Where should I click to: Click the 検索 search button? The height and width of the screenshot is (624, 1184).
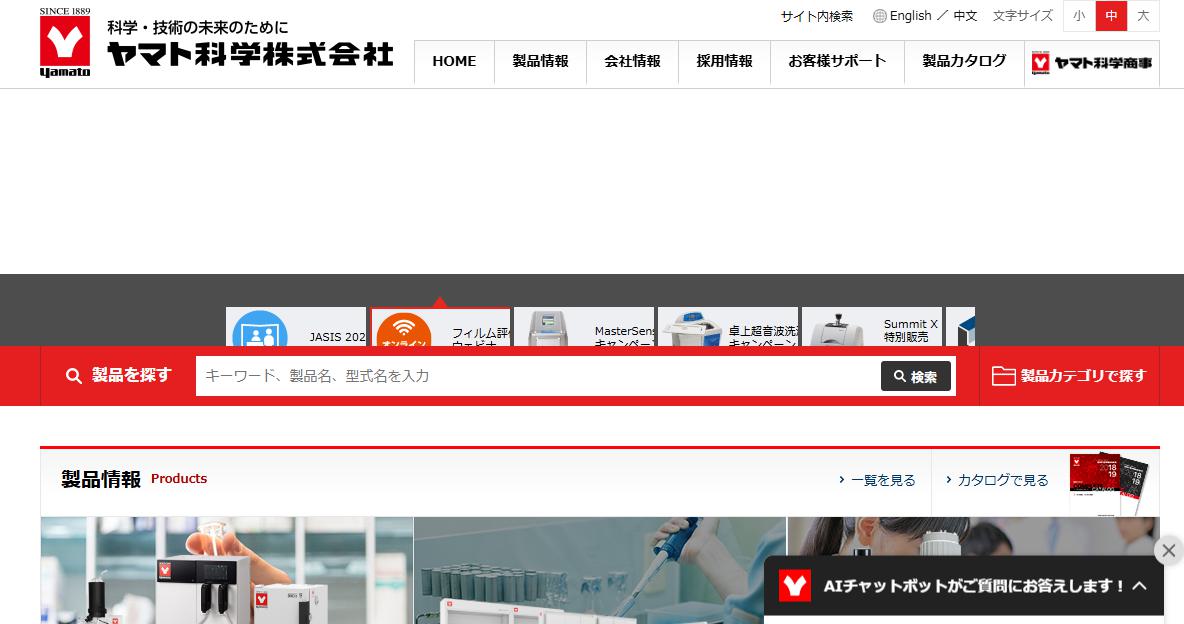click(915, 376)
